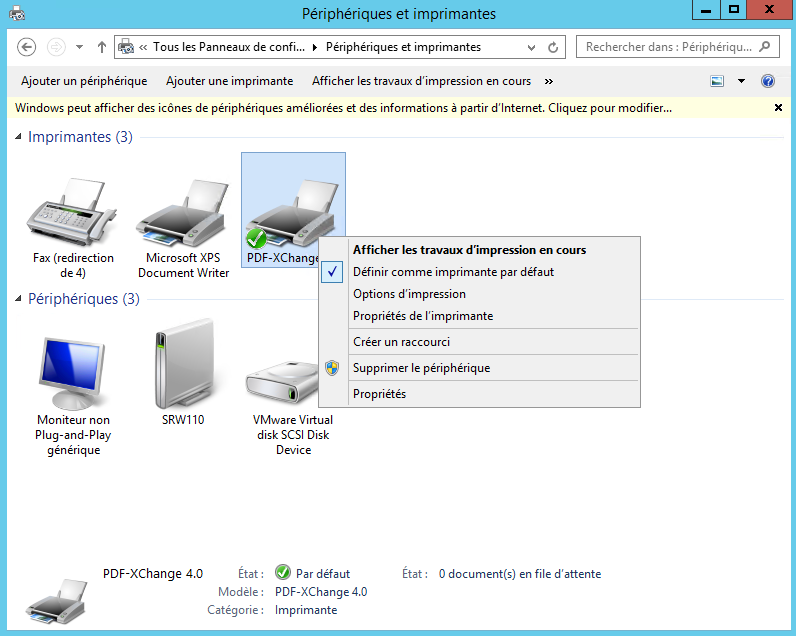Expand the toolbar overflow chevron
Screen dimensions: 796x636
548,81
